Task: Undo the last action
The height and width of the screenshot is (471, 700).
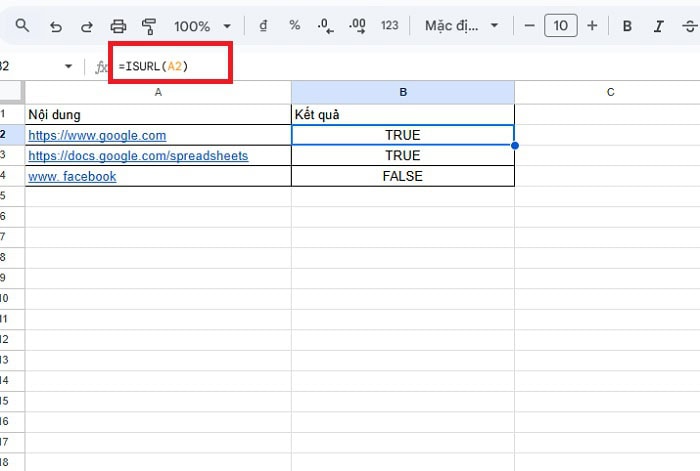Action: pos(55,25)
